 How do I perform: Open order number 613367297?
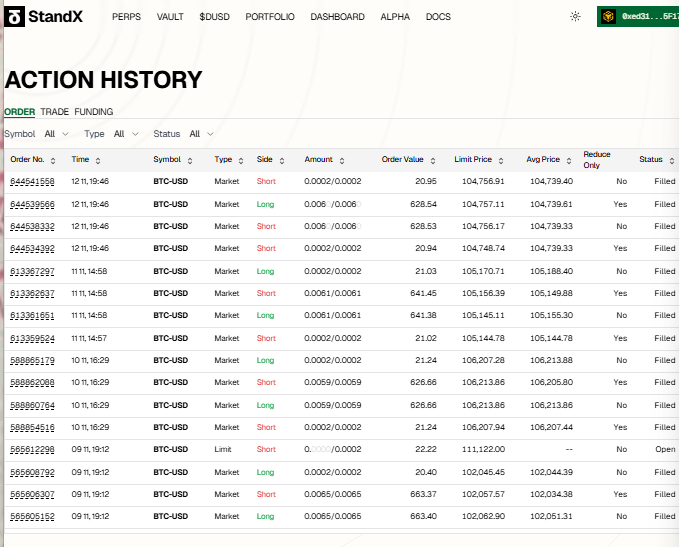[32, 272]
